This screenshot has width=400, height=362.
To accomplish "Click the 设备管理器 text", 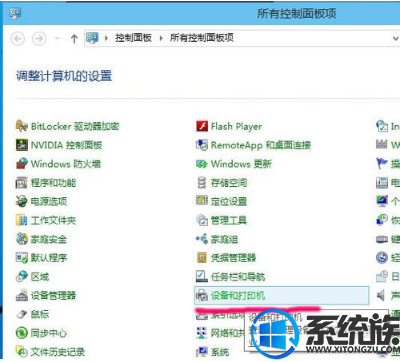I will (53, 295).
